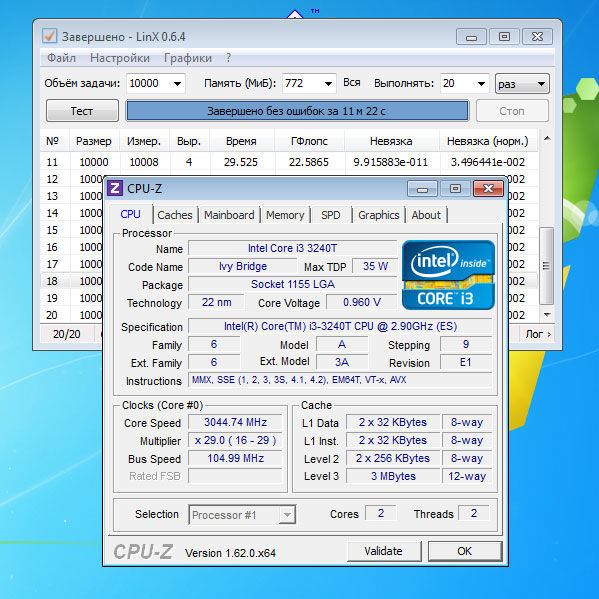Click the Socket 1155 LGA package field

coord(293,284)
